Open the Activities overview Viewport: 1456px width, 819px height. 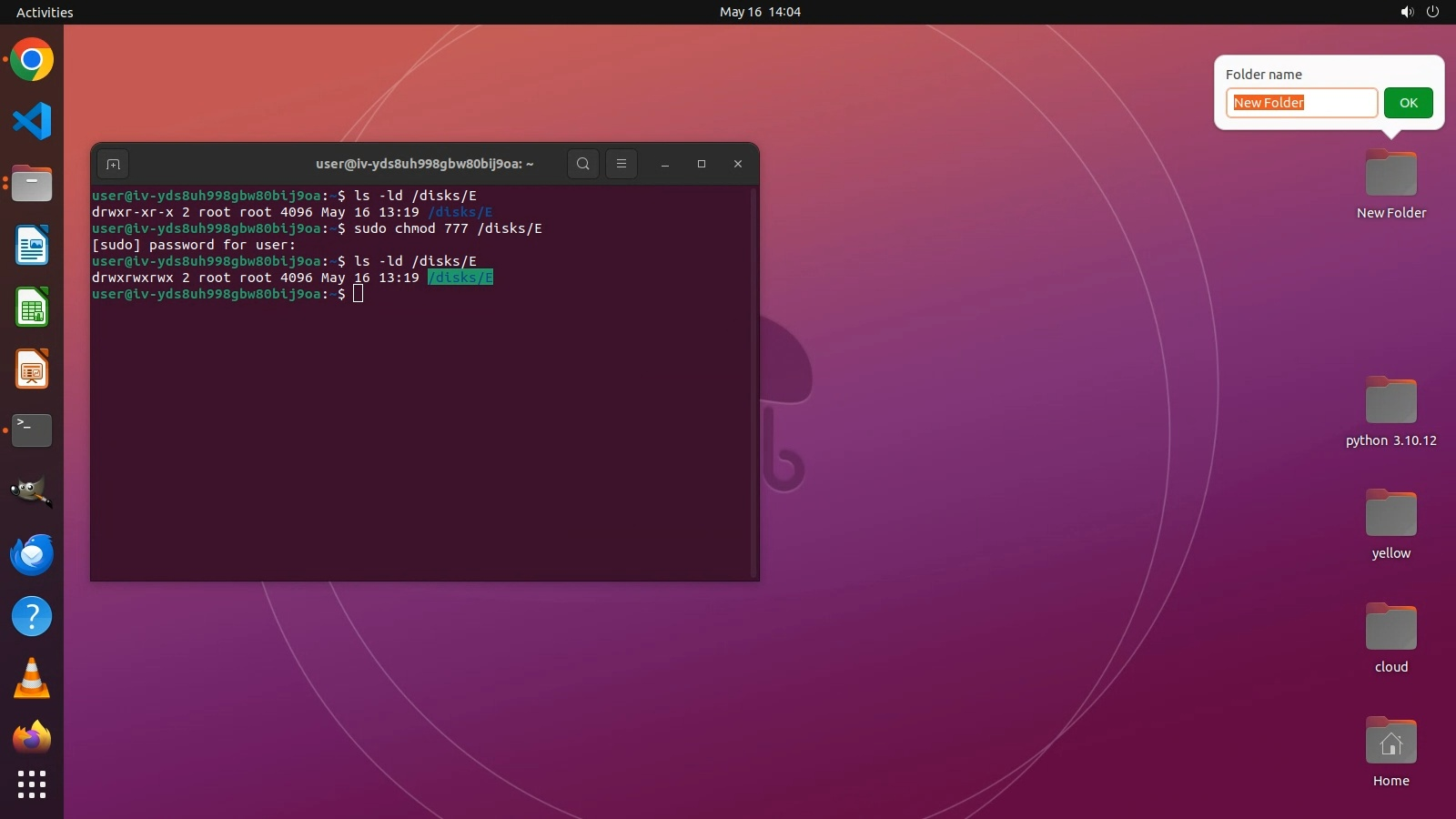click(x=45, y=12)
